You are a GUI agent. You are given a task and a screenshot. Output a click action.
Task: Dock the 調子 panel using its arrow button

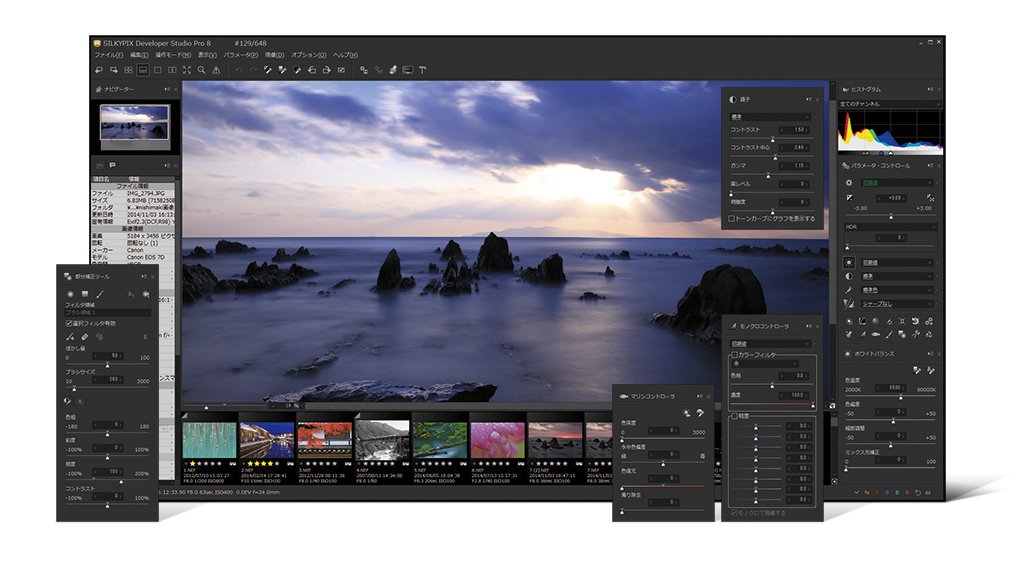(807, 99)
